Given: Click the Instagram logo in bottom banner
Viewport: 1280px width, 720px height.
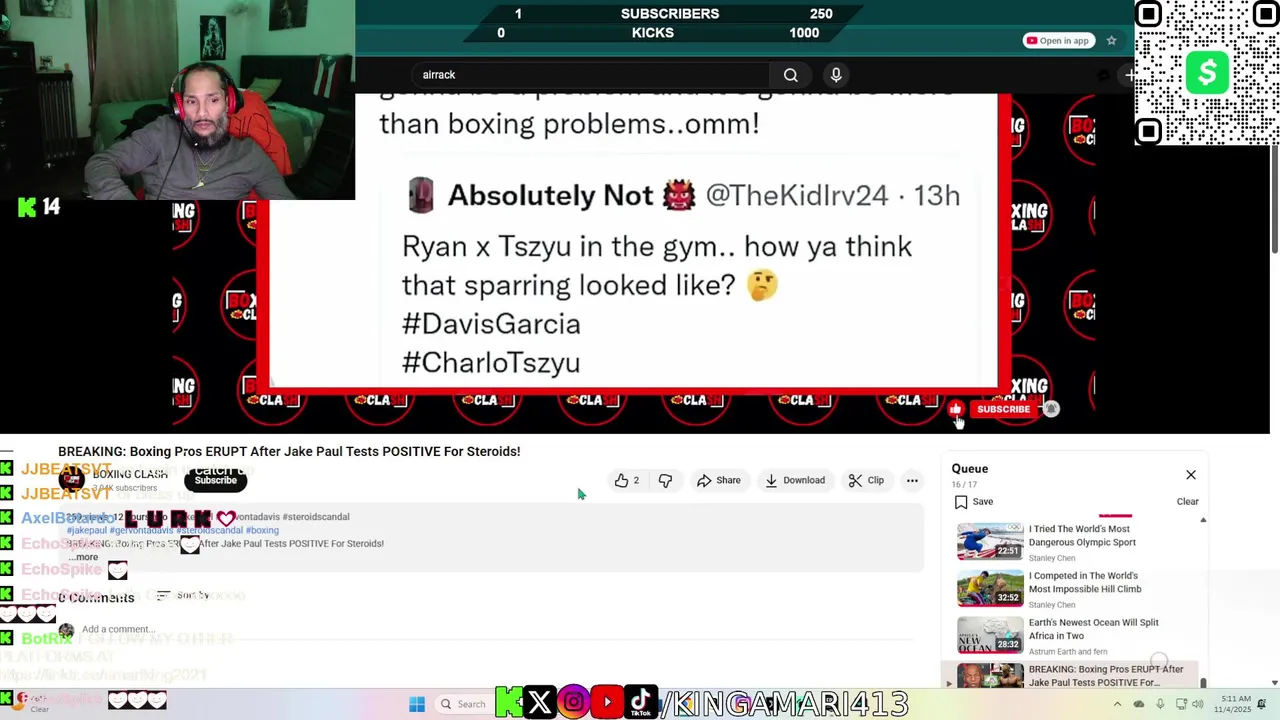Looking at the screenshot, I should [x=573, y=703].
